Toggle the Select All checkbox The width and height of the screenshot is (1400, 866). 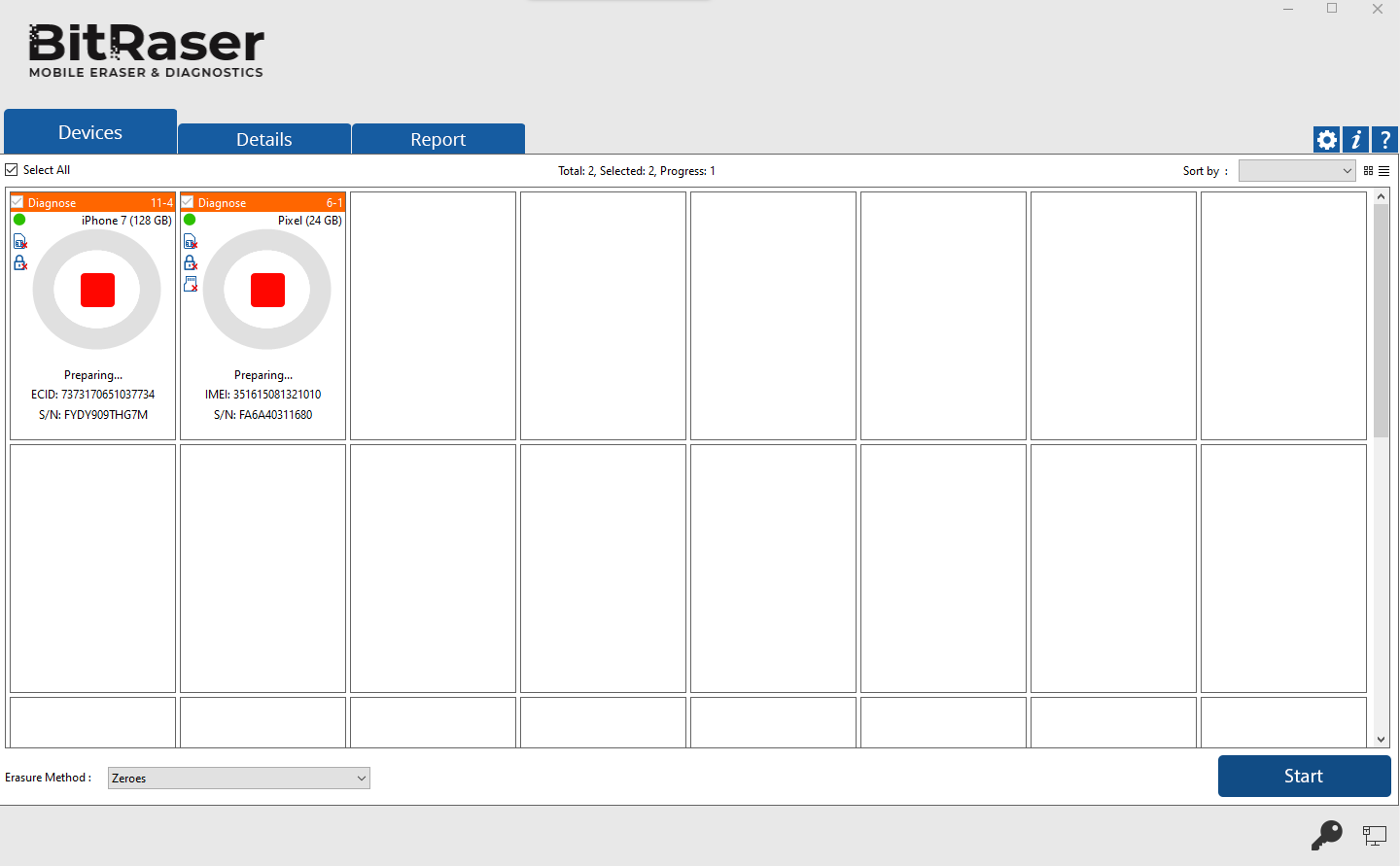point(12,170)
